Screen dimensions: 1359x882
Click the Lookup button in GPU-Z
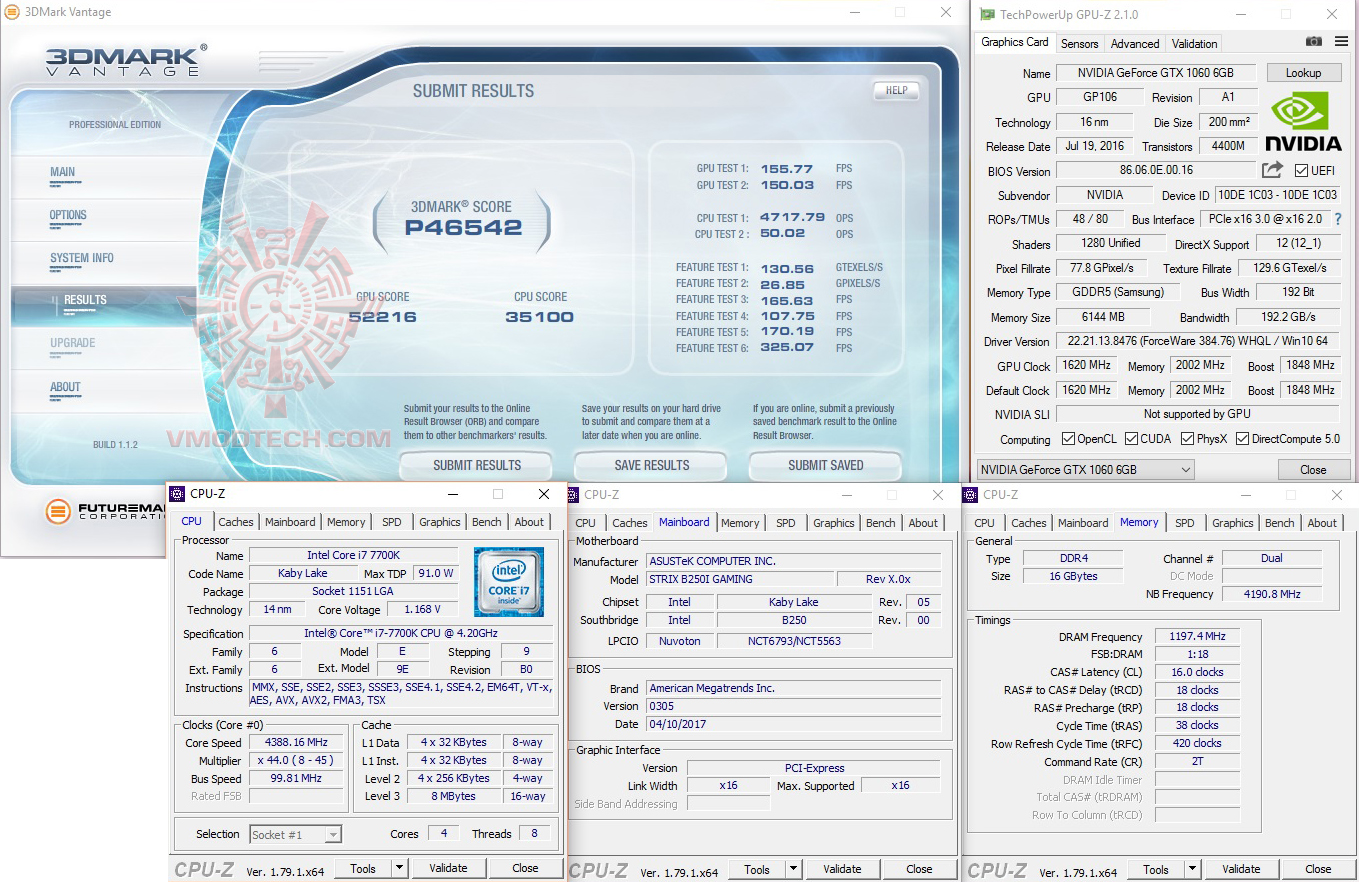(1304, 72)
